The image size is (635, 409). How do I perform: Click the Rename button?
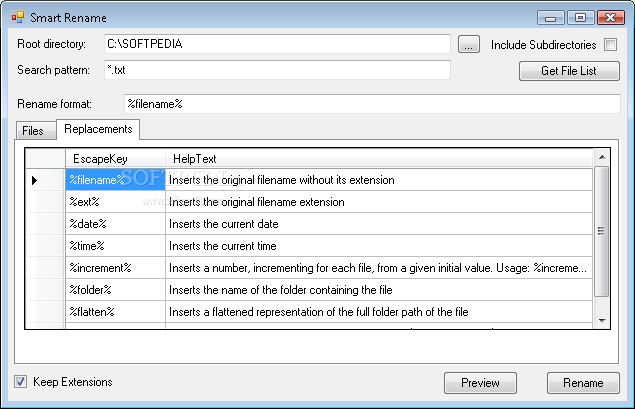point(583,383)
